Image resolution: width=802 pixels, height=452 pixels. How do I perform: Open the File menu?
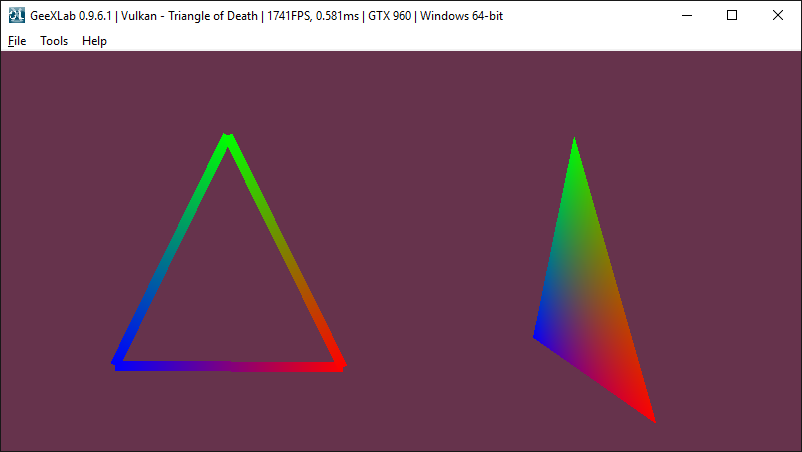point(17,41)
